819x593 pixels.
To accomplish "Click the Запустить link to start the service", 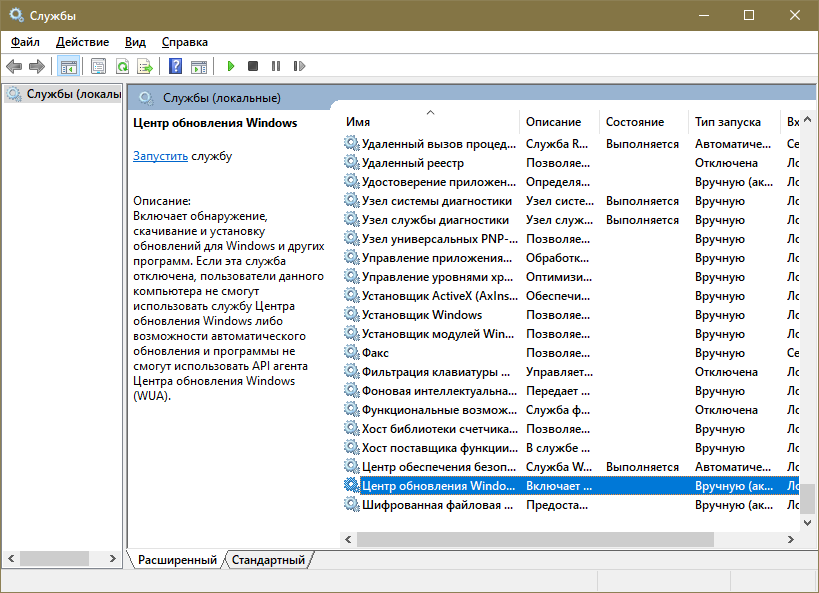I will coord(160,156).
